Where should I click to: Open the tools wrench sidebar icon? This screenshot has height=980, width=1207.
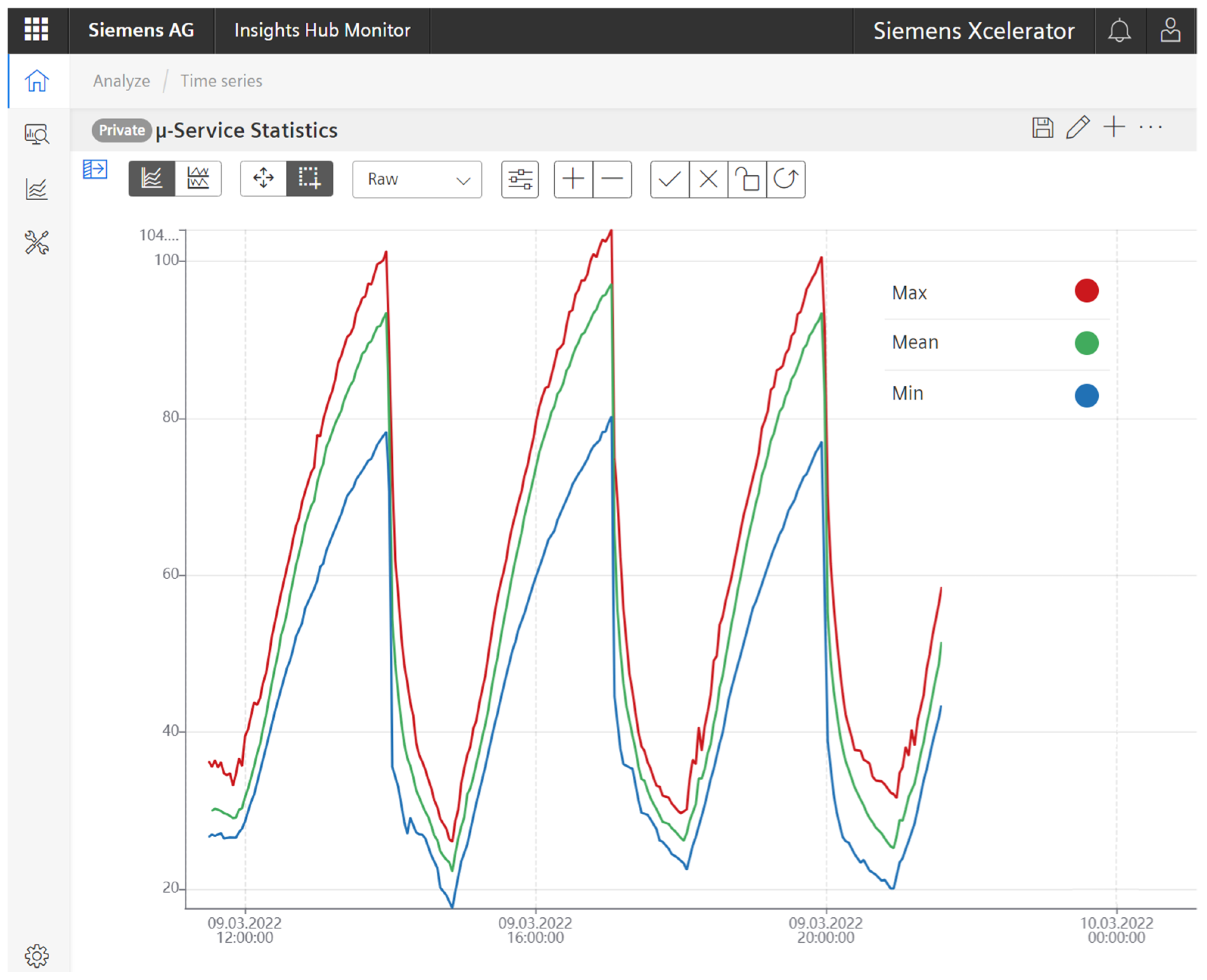37,243
